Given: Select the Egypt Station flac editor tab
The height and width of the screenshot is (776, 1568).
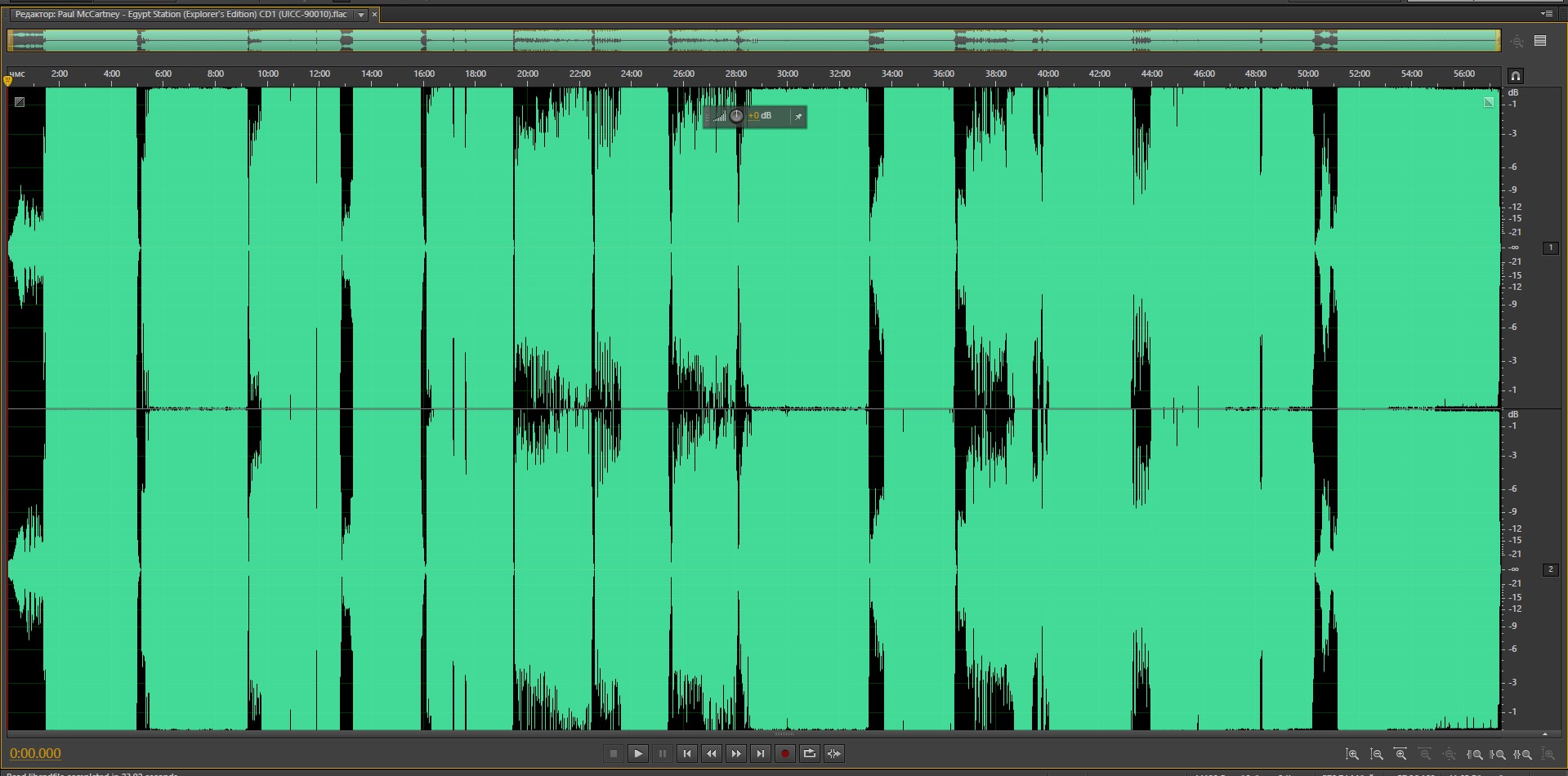Looking at the screenshot, I should tap(181, 15).
